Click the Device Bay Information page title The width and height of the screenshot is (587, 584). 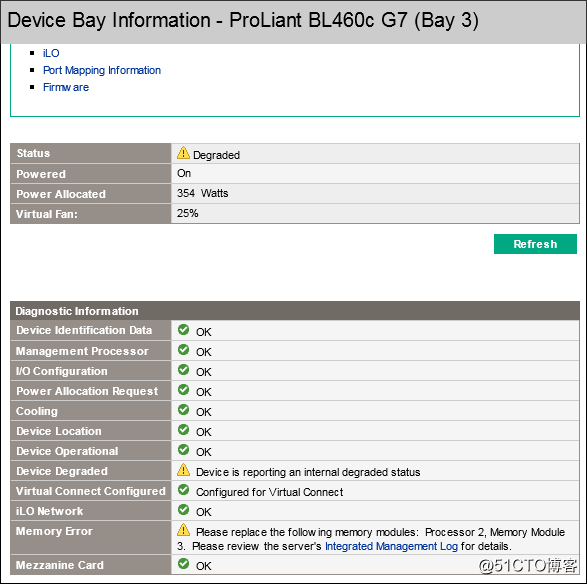243,21
